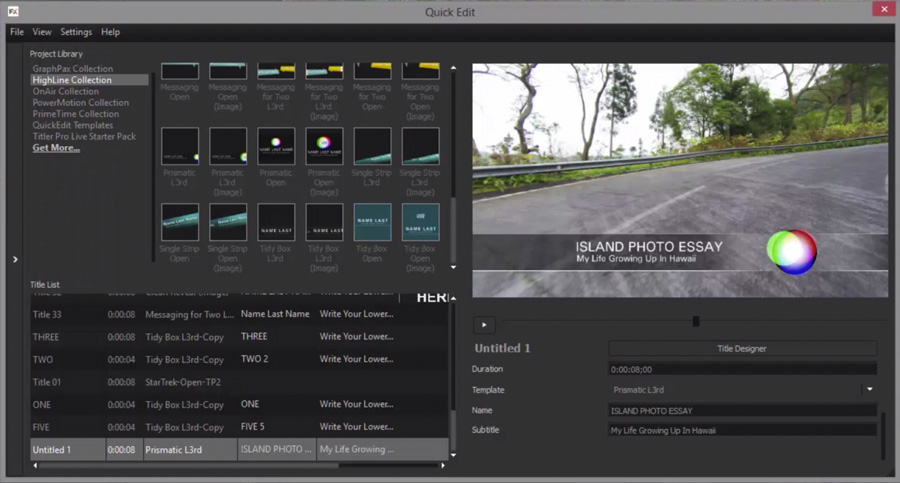This screenshot has width=900, height=483.
Task: Choose the Messaging for Two Open thumbnail
Action: 373,71
